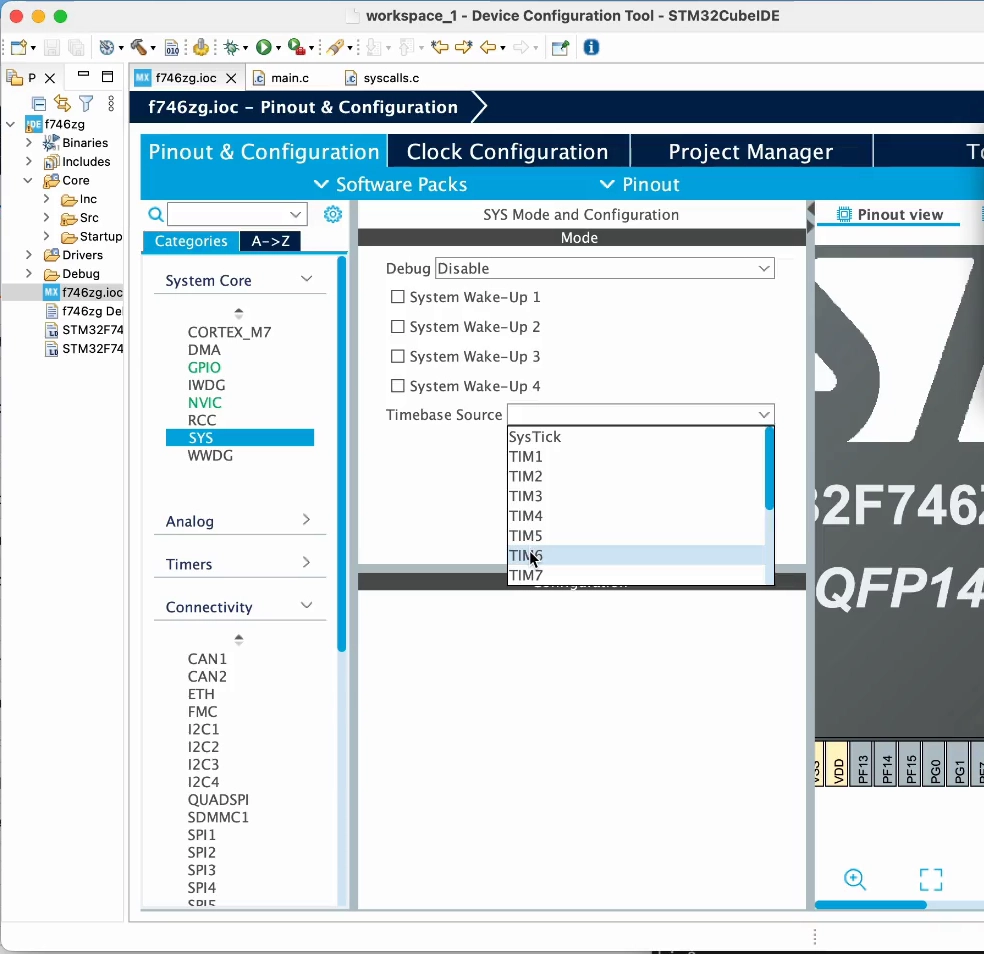Start debugging with the bug icon
The image size is (984, 954).
(232, 47)
